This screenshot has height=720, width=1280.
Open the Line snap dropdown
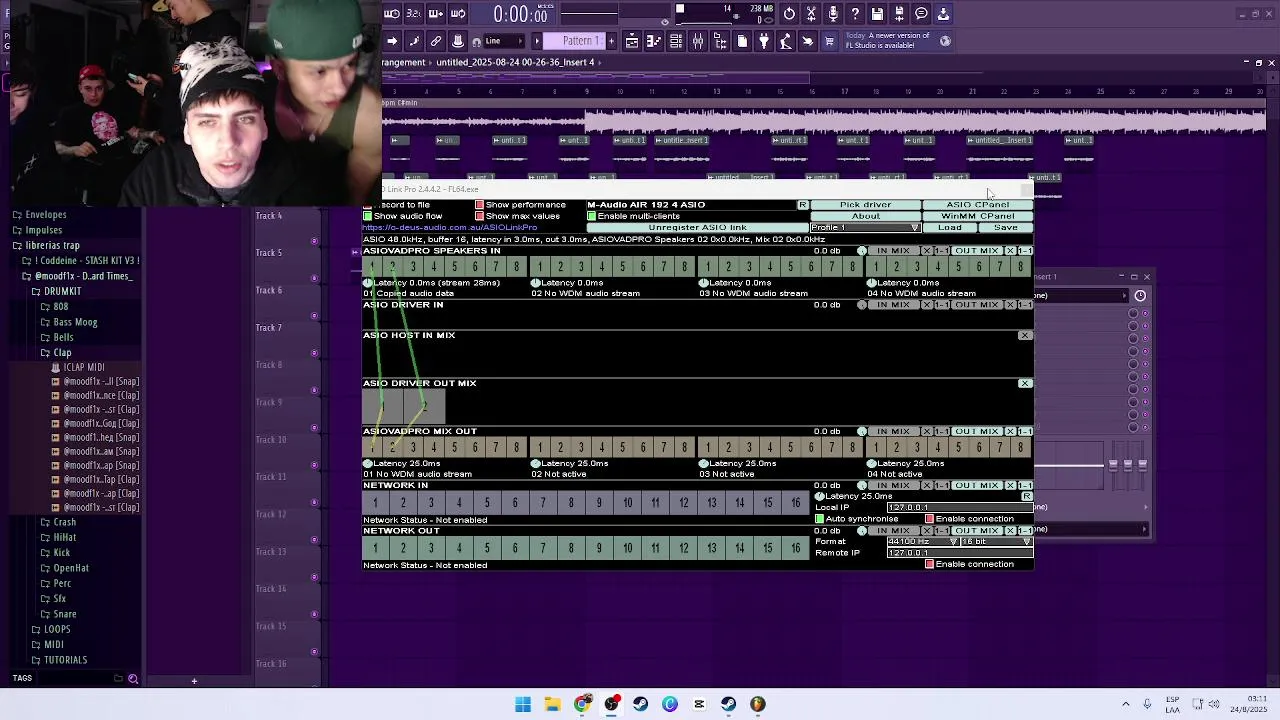[x=502, y=41]
